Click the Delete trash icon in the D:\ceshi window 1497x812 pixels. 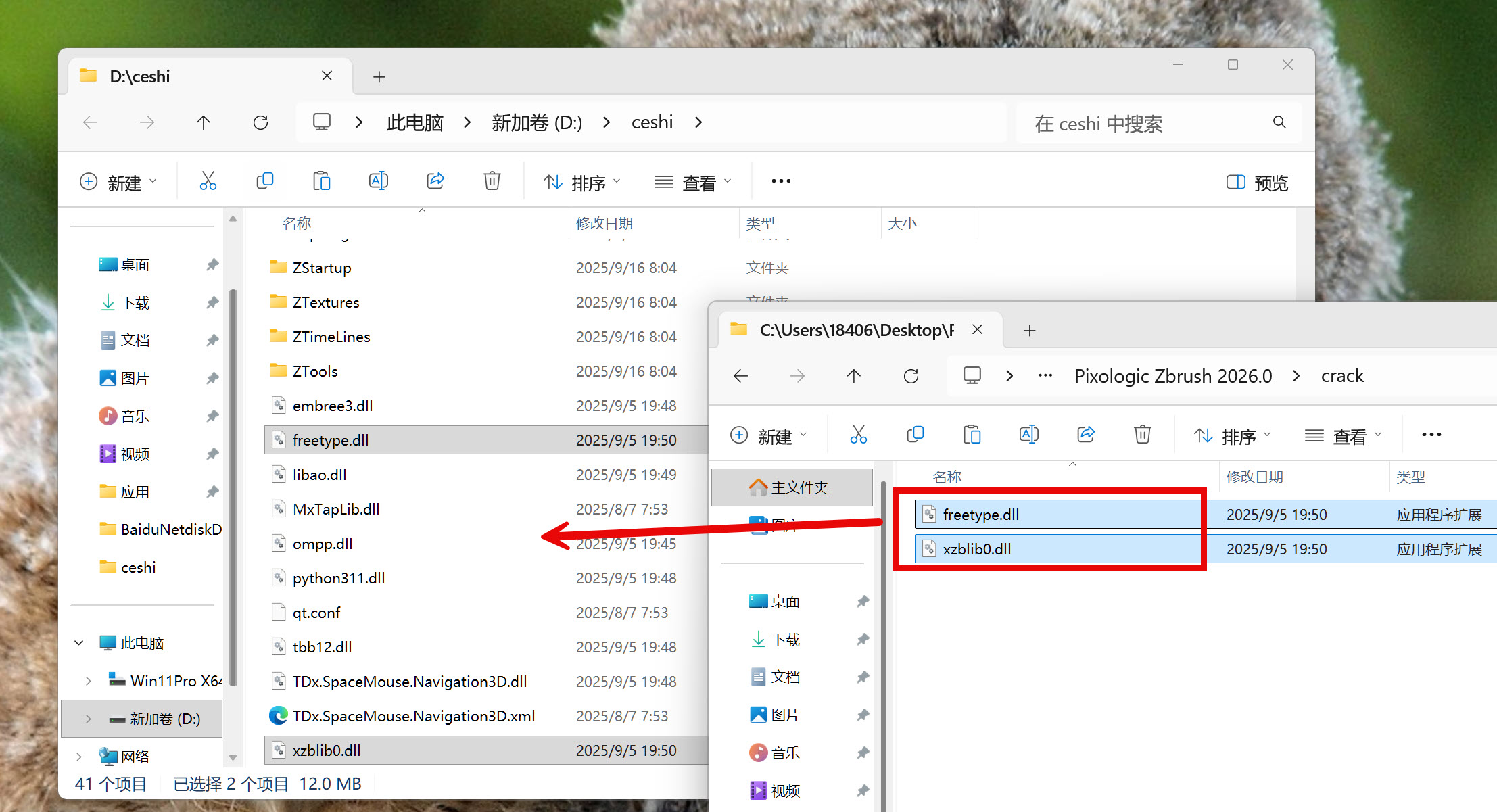pos(492,181)
